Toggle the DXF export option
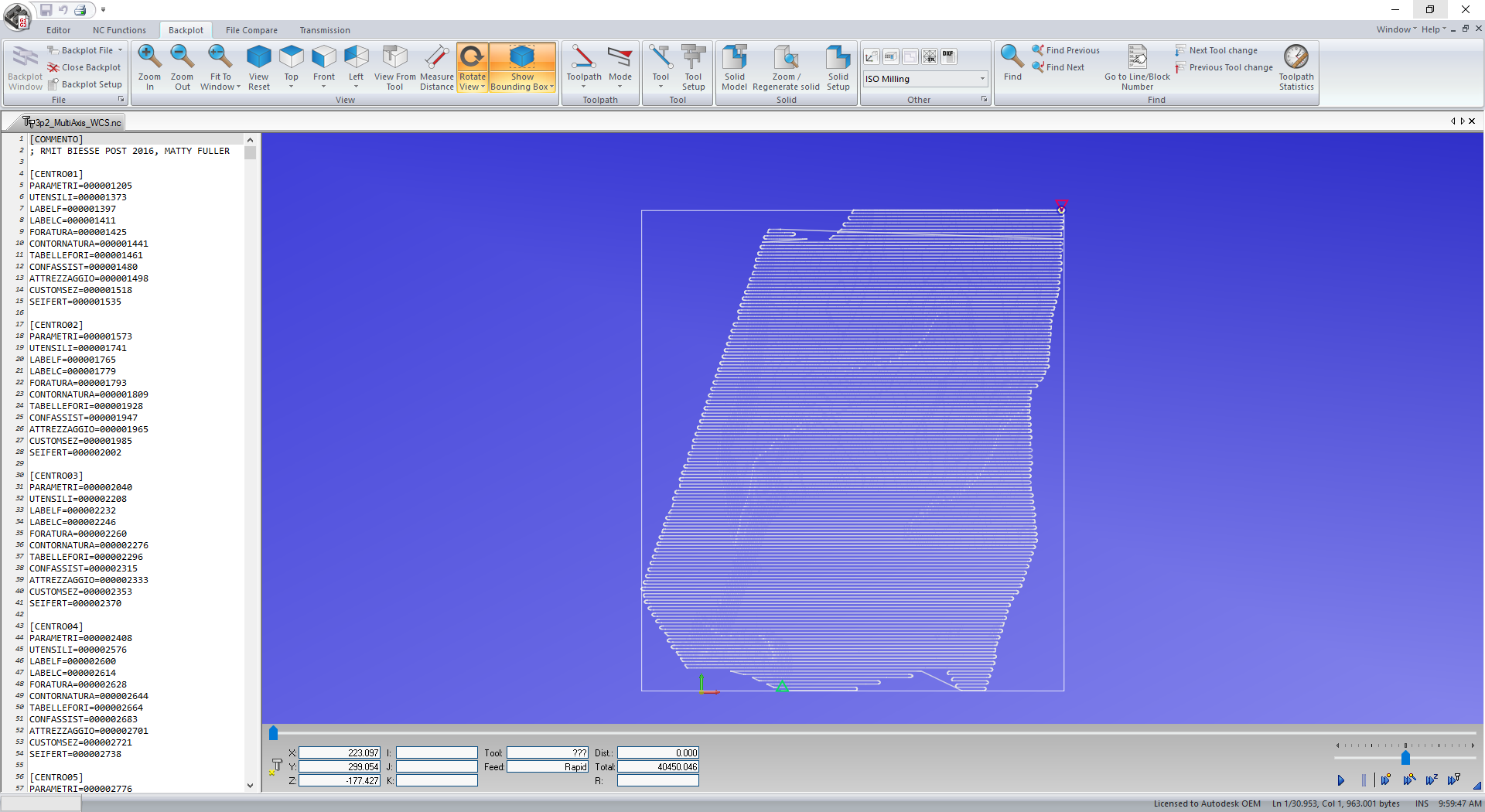 click(948, 56)
